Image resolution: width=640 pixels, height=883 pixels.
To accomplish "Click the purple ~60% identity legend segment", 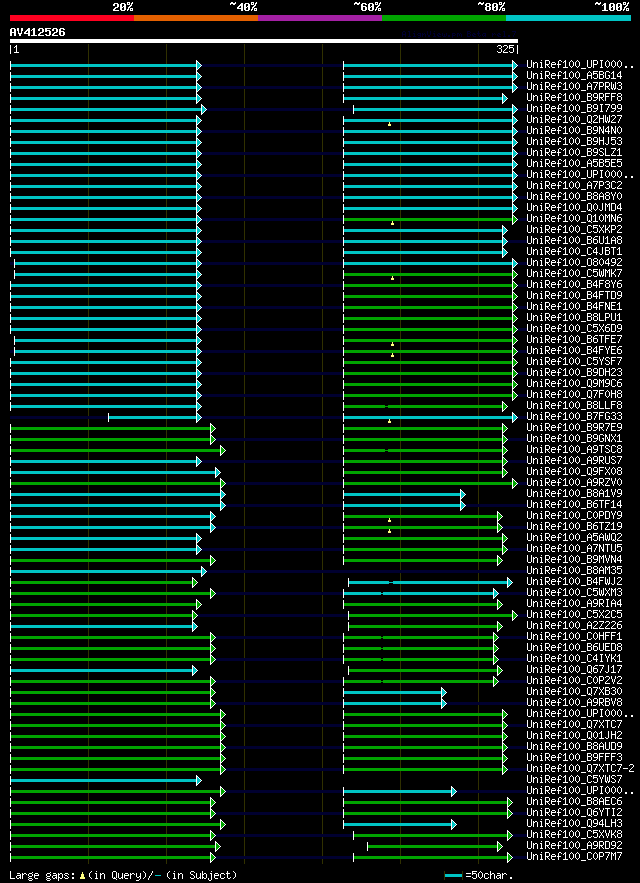I will click(x=320, y=18).
